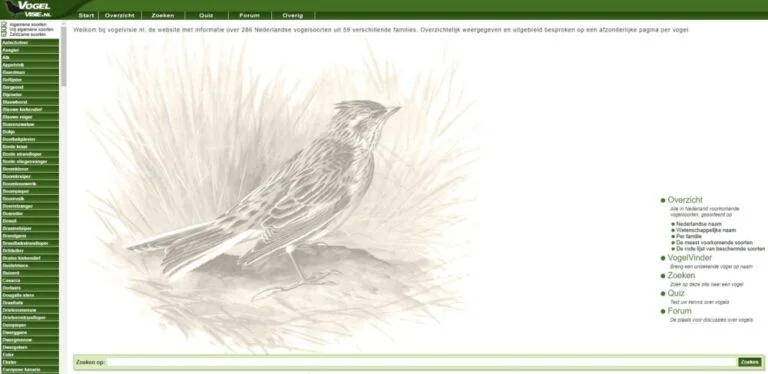Open the VogelVinder link
The width and height of the screenshot is (768, 374).
tap(690, 258)
